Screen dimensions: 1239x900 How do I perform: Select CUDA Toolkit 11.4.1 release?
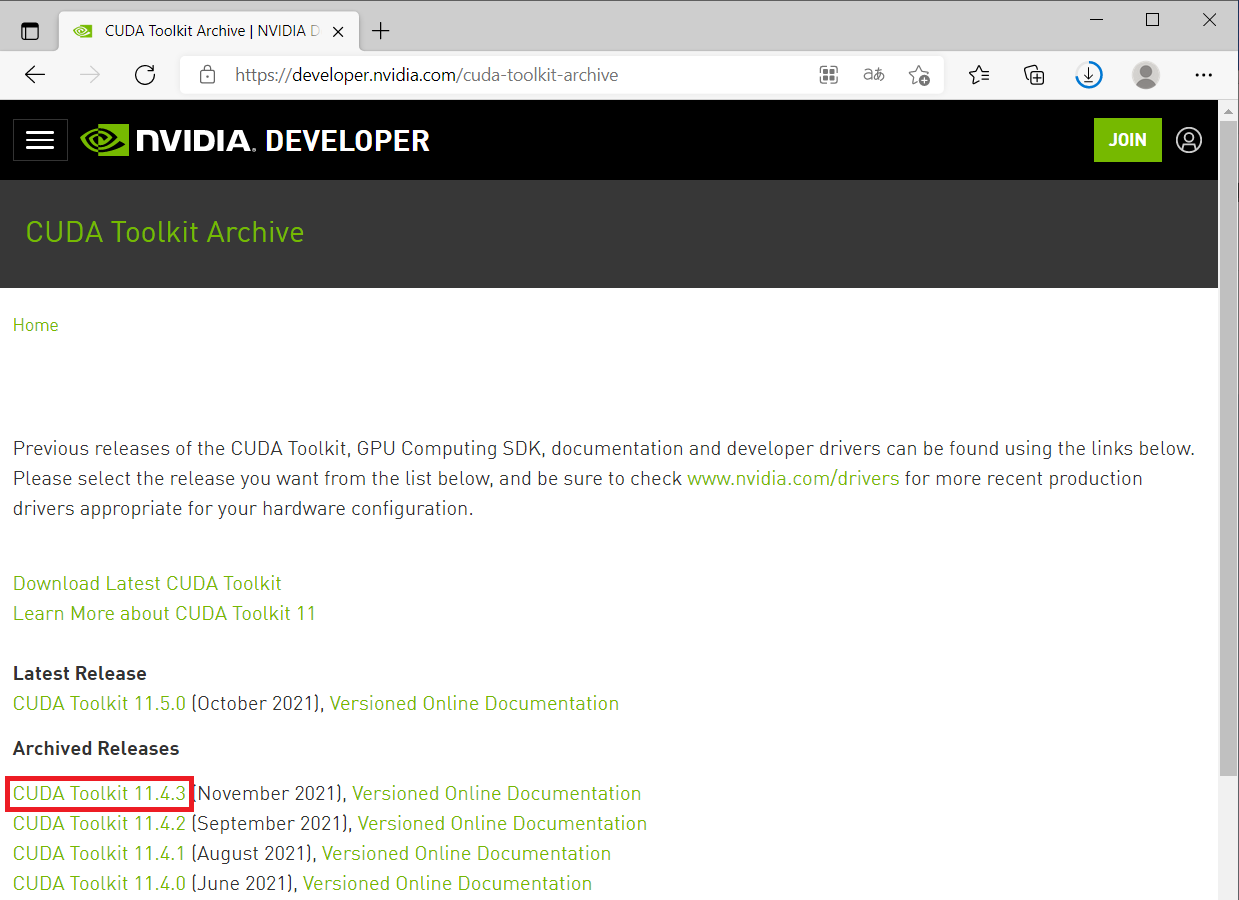(99, 853)
